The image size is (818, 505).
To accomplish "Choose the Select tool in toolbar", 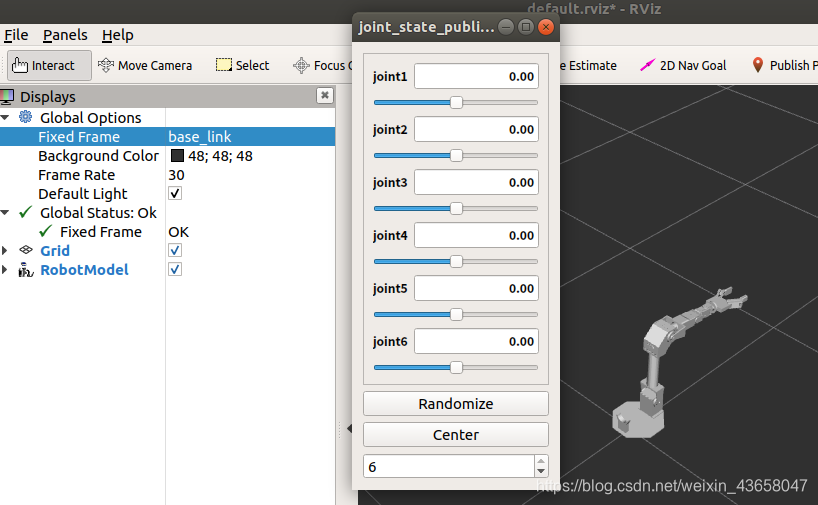I will [243, 65].
